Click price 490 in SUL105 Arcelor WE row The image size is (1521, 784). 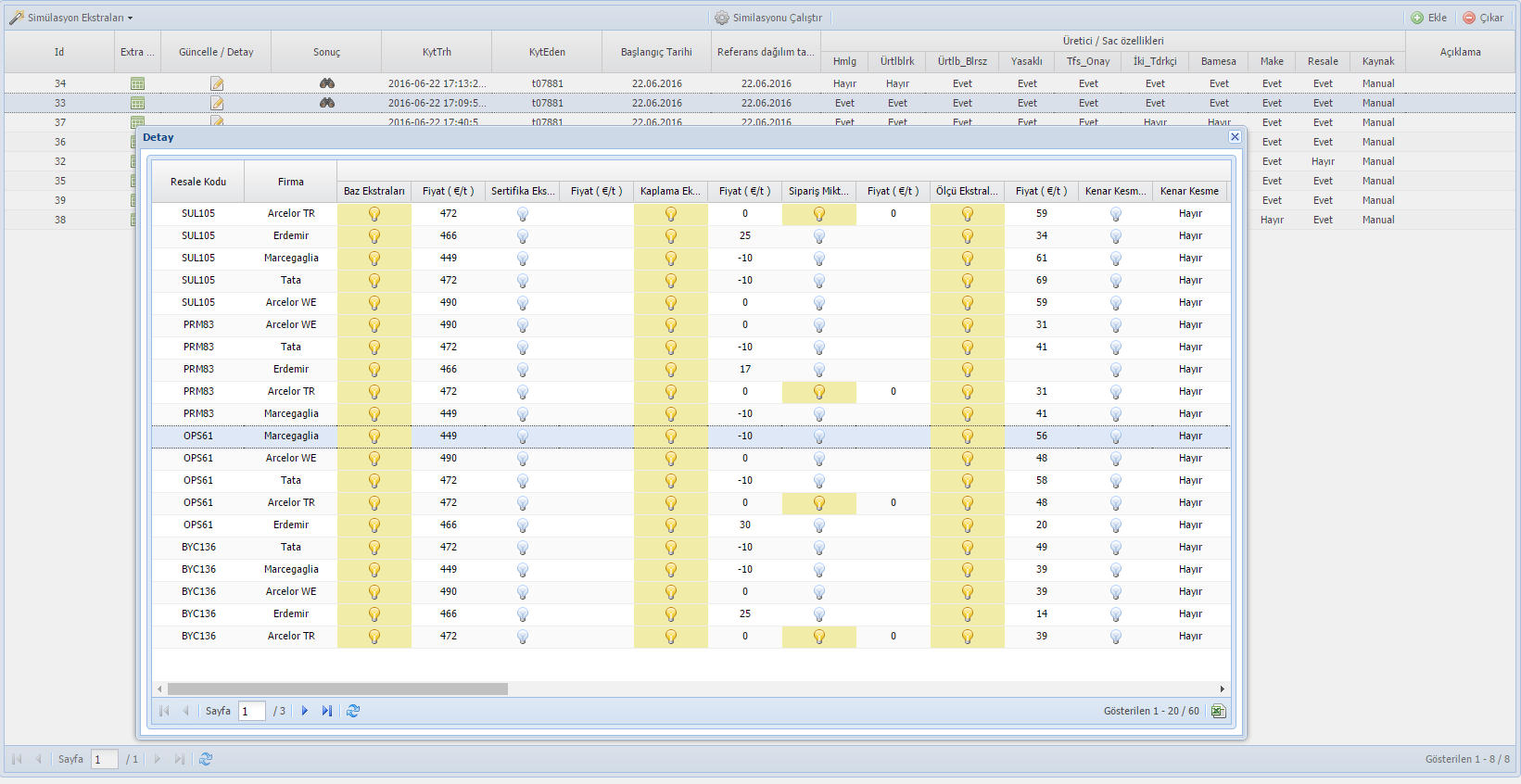tap(449, 302)
